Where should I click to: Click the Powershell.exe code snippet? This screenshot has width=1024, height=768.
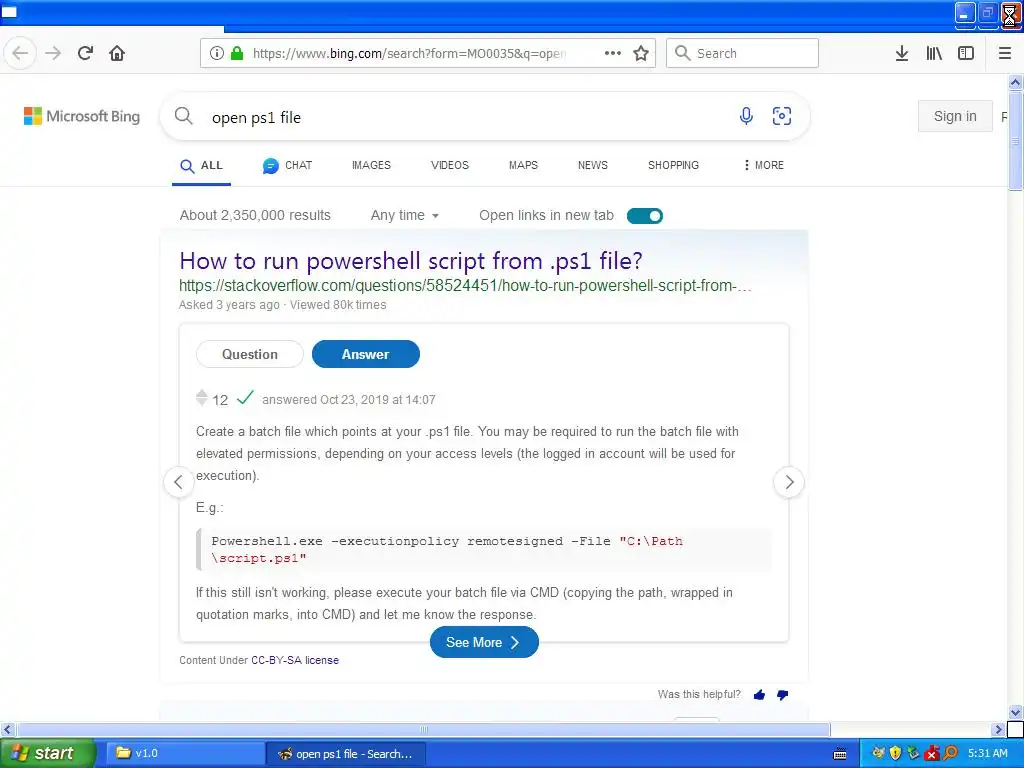point(483,549)
